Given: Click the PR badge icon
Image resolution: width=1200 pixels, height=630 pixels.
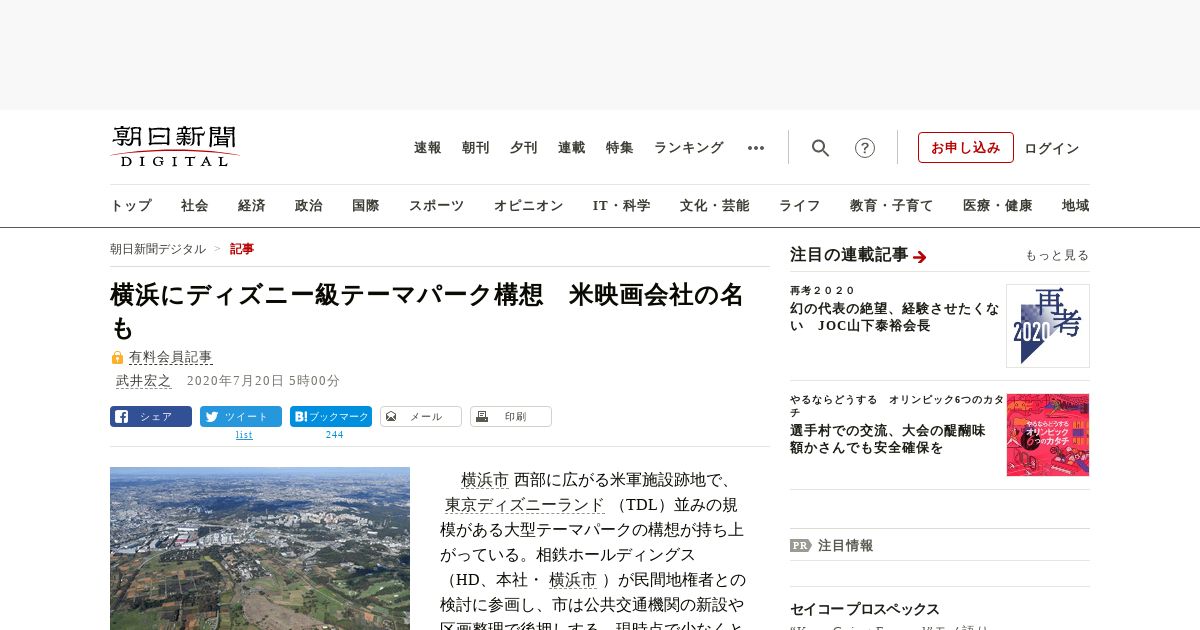Looking at the screenshot, I should click(x=800, y=546).
